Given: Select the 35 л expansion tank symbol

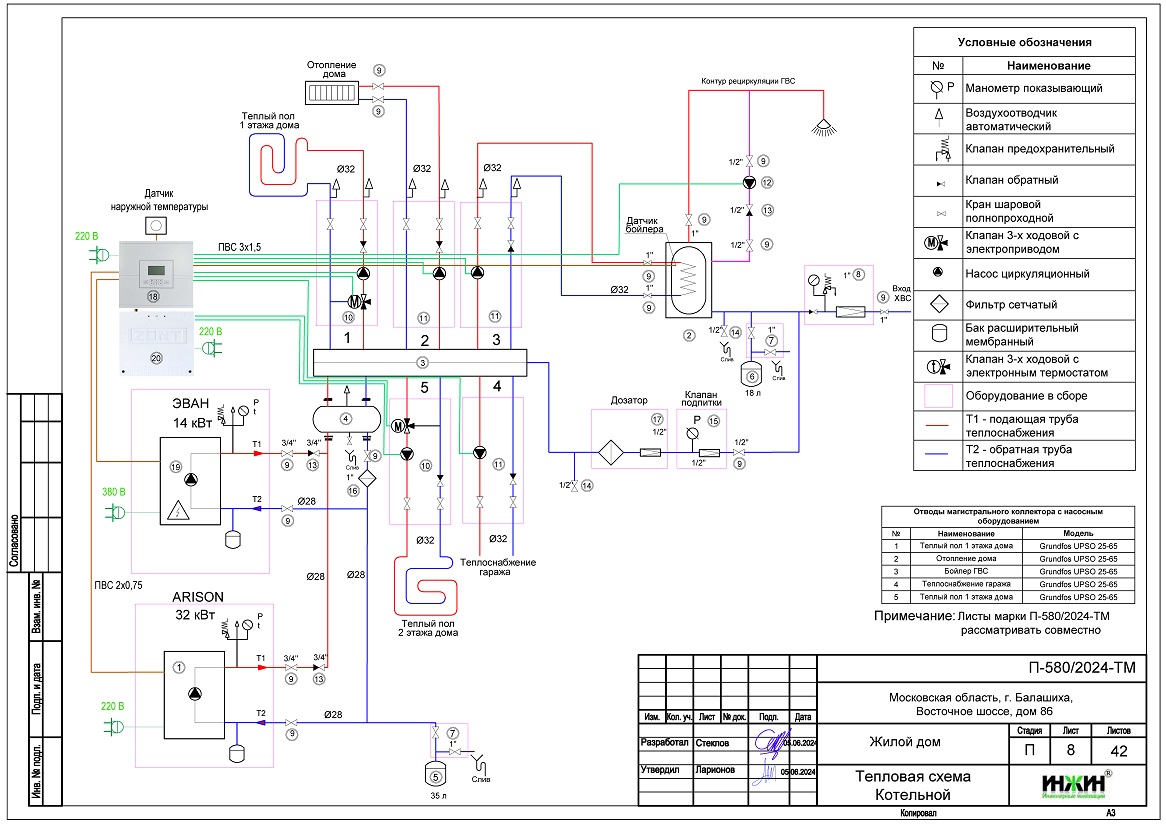Looking at the screenshot, I should [435, 773].
